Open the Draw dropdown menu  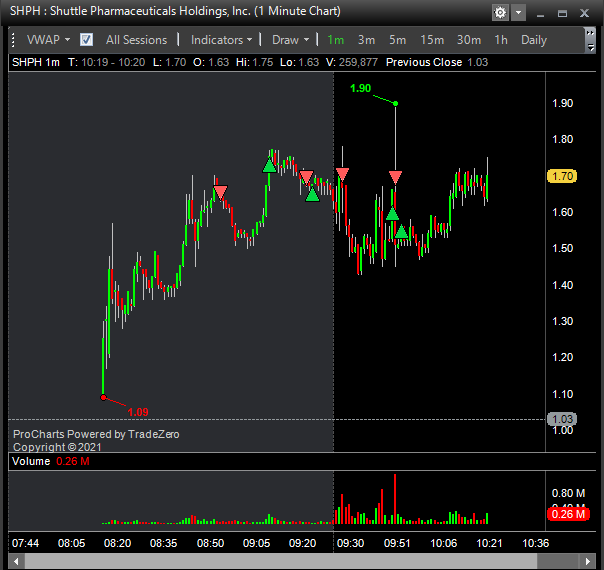coord(290,40)
